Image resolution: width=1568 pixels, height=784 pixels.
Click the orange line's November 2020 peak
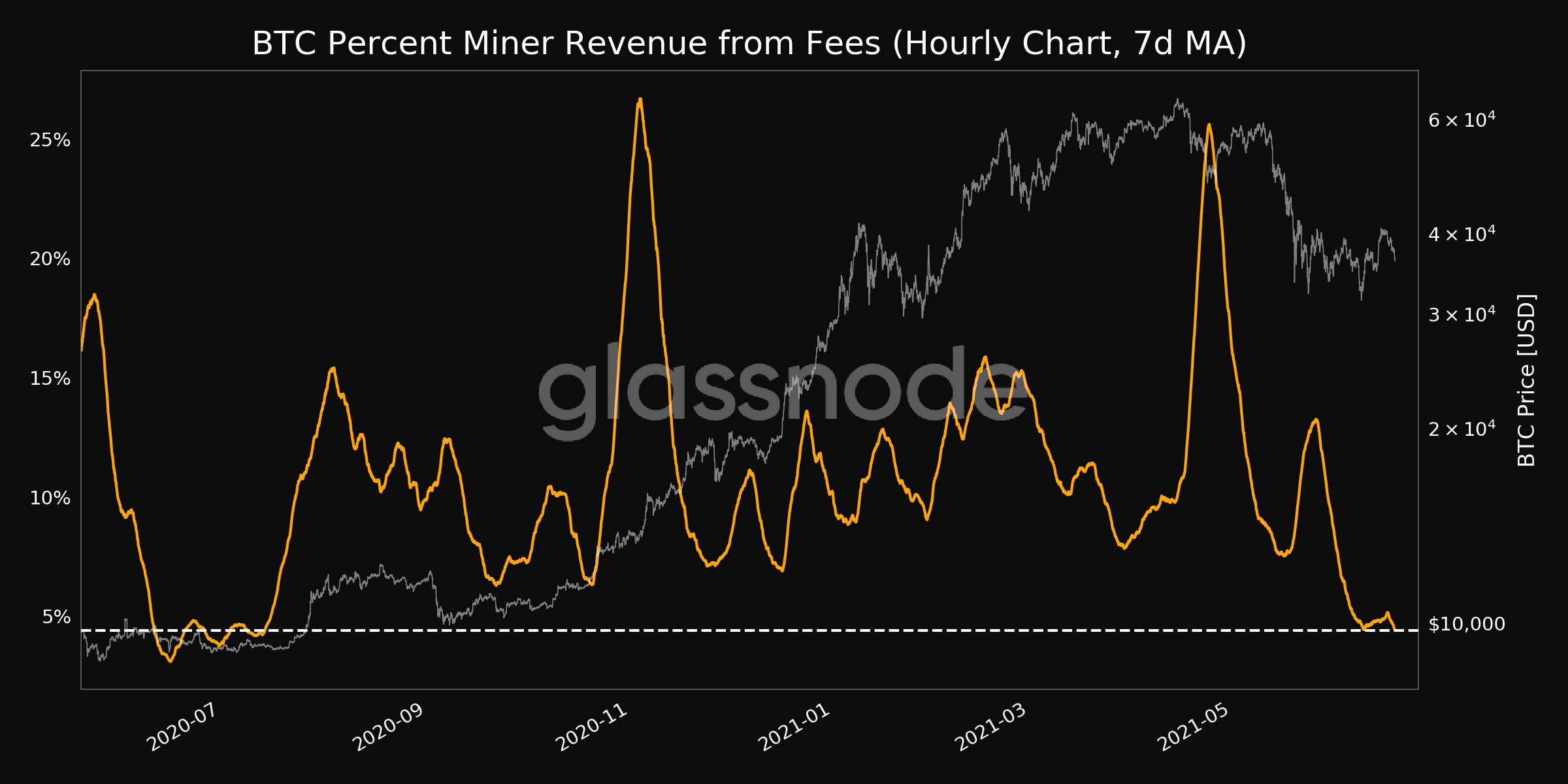[x=640, y=99]
